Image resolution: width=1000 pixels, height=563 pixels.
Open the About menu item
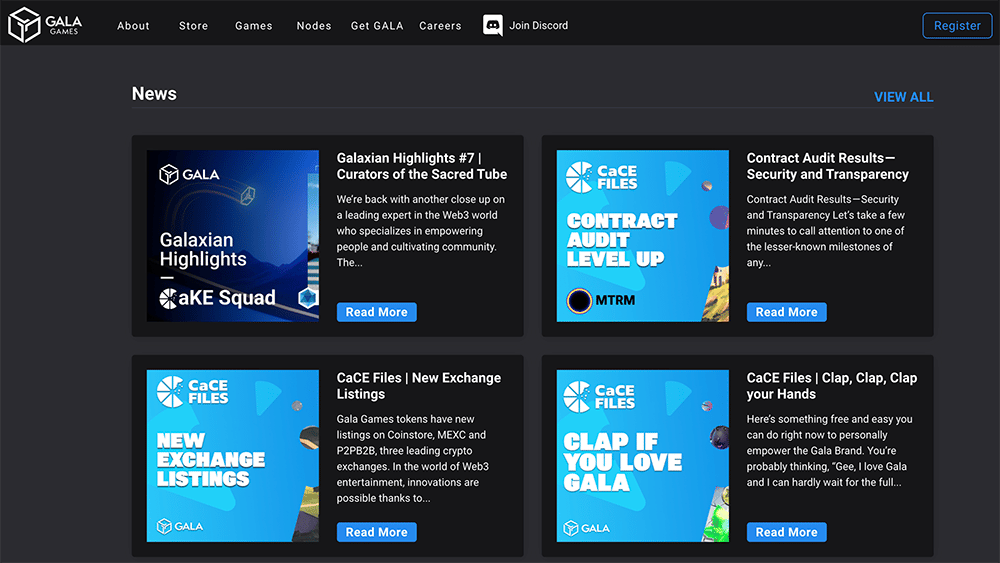point(133,26)
